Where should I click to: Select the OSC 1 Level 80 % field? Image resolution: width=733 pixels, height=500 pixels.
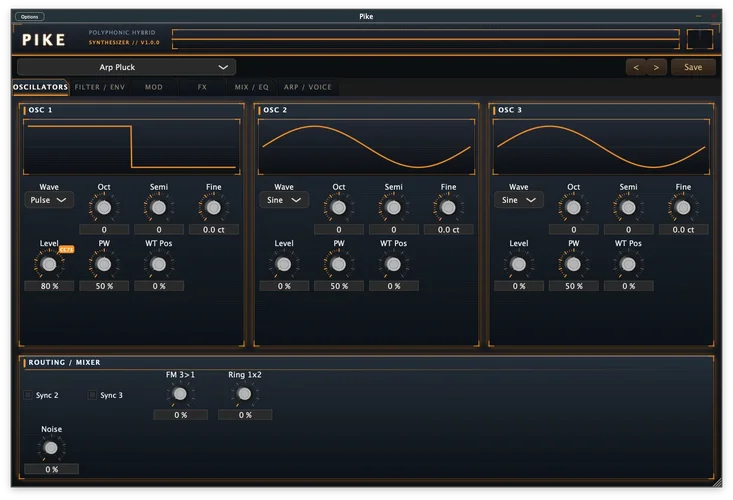[x=49, y=286]
